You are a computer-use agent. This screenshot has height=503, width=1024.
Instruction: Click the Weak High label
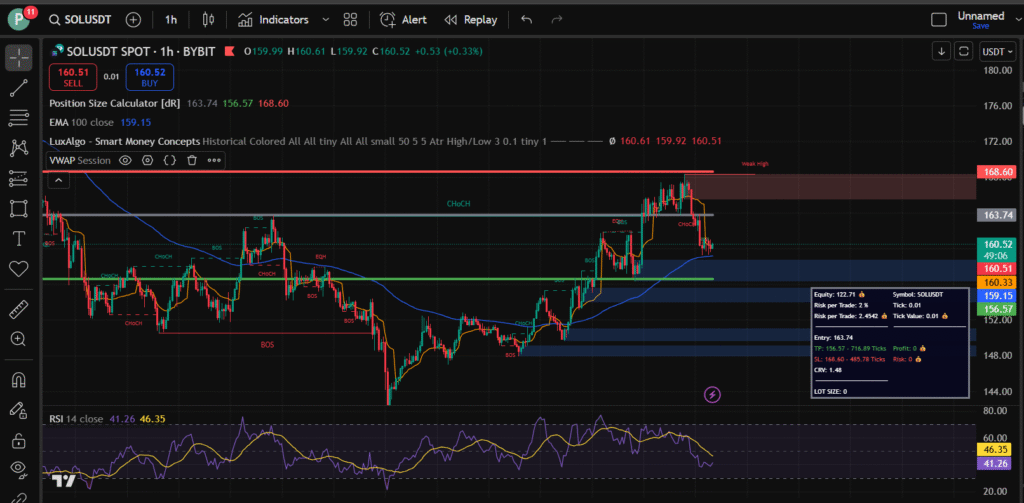[x=754, y=164]
